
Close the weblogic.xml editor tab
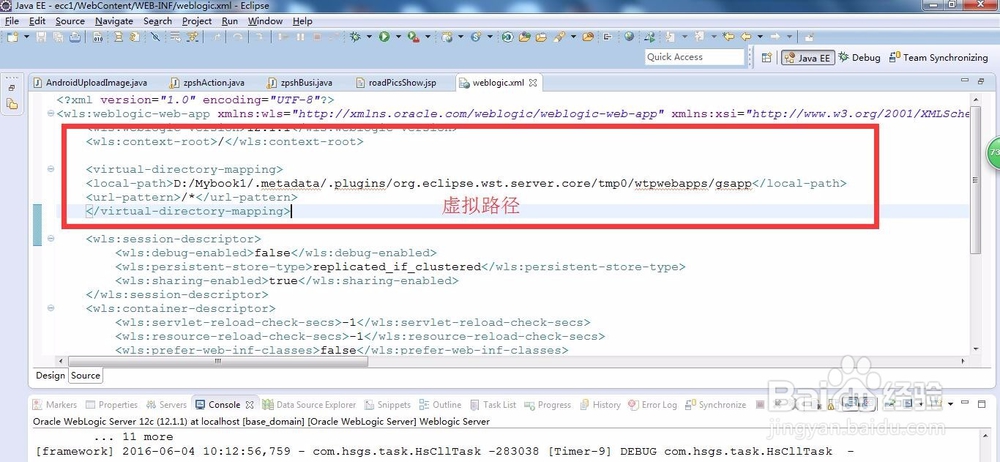coord(533,83)
